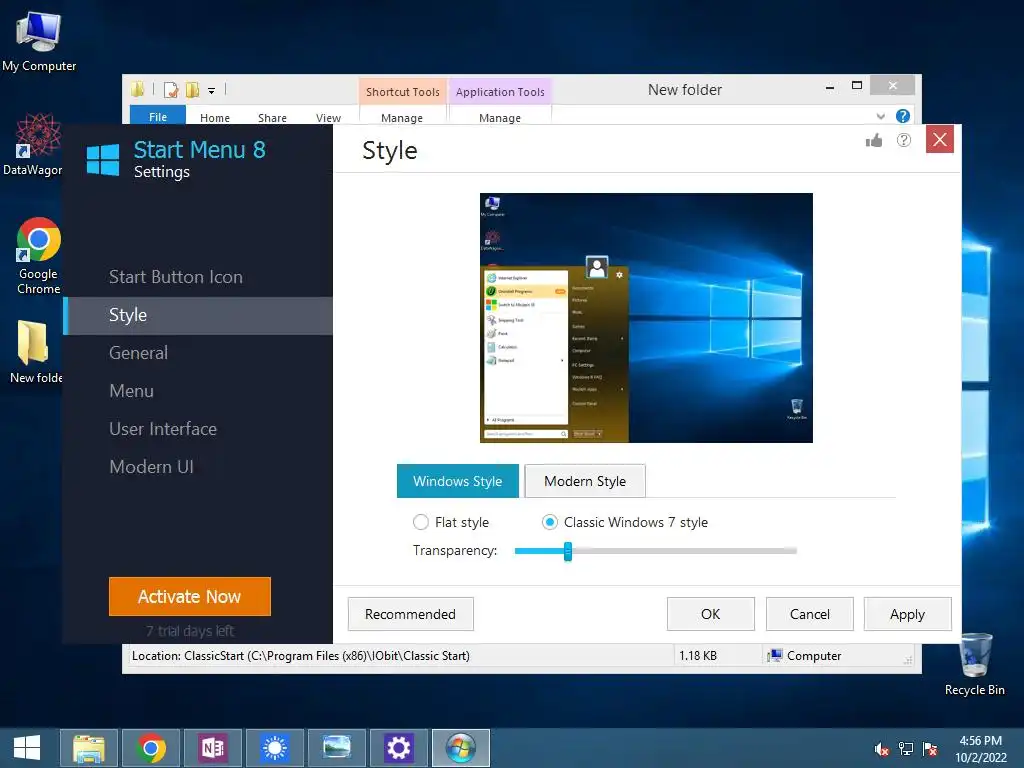Confirm settings with OK

(711, 615)
